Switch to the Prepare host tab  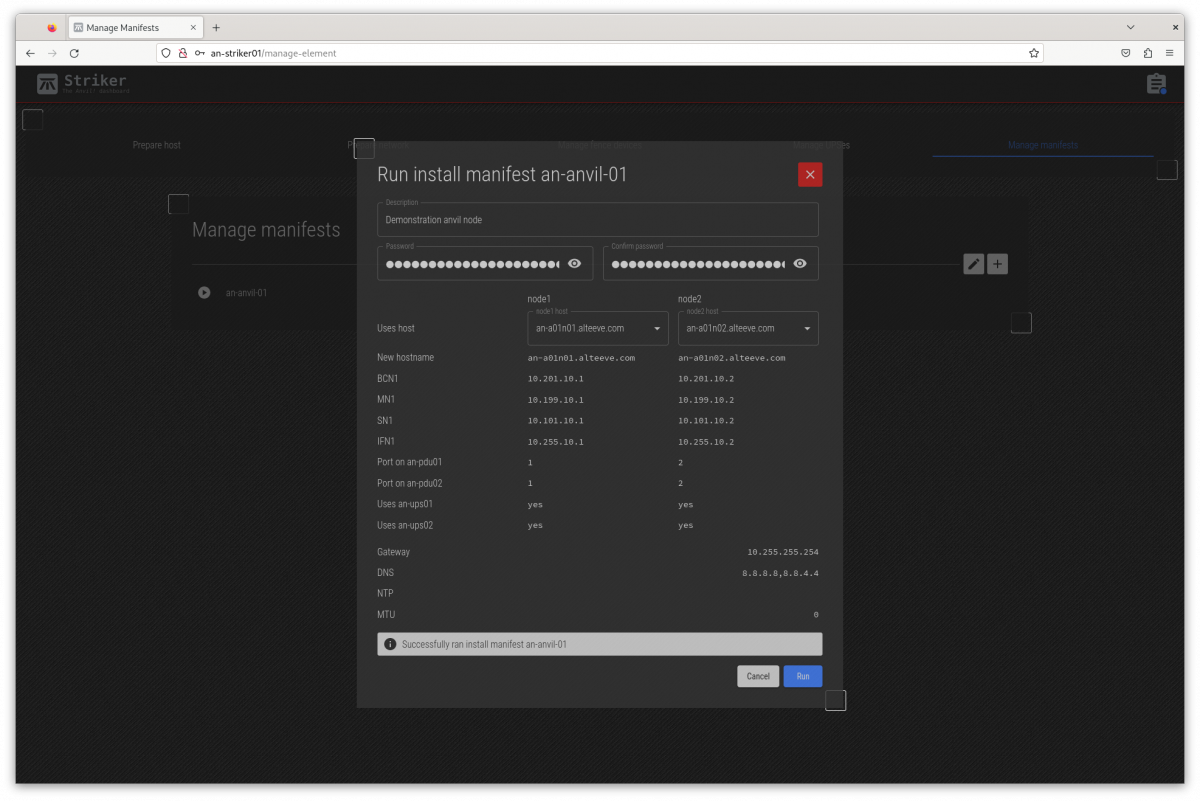pyautogui.click(x=157, y=145)
